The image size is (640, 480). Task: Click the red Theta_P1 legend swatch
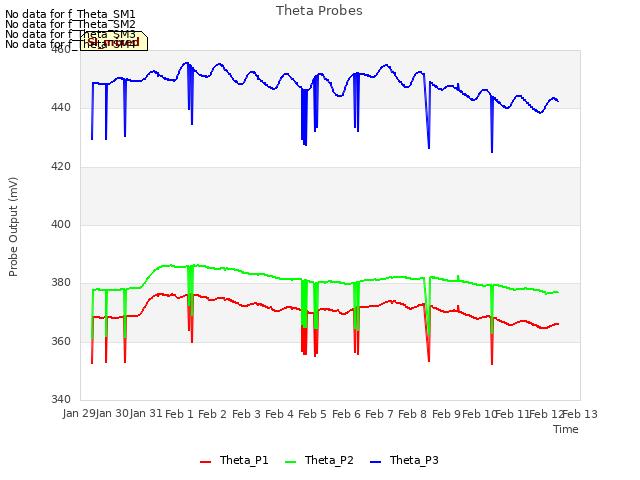[205, 462]
